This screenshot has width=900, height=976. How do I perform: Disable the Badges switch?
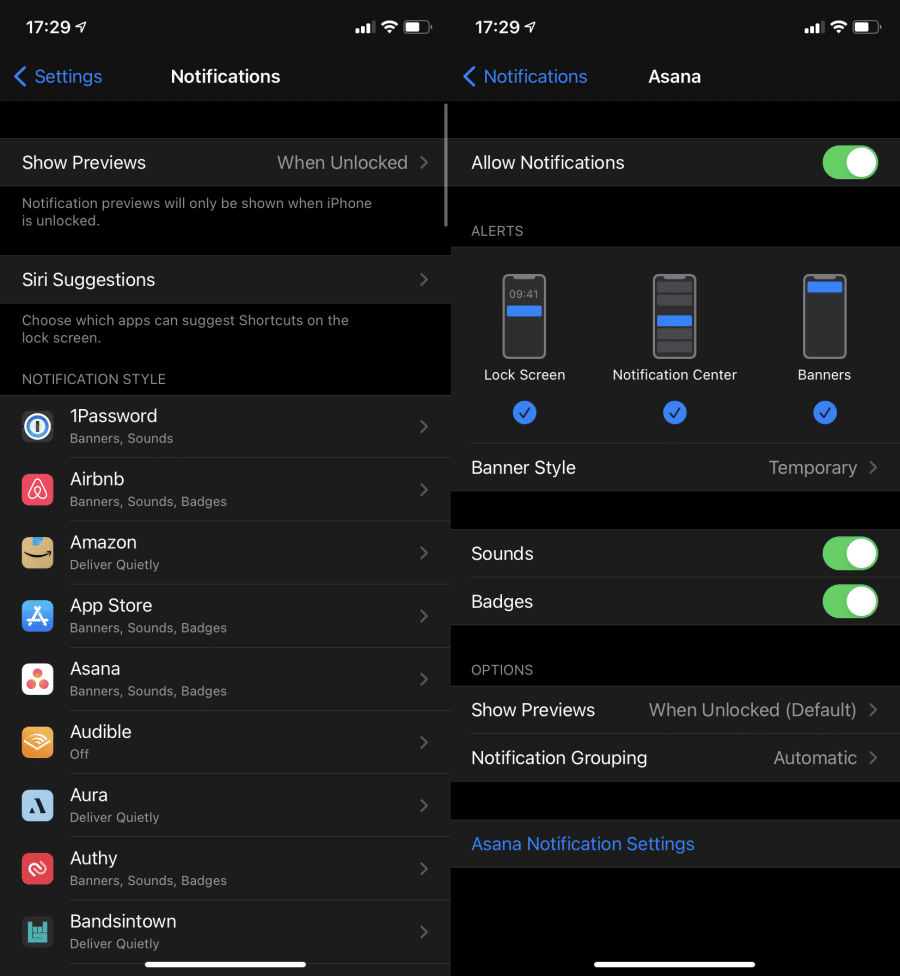(x=850, y=601)
